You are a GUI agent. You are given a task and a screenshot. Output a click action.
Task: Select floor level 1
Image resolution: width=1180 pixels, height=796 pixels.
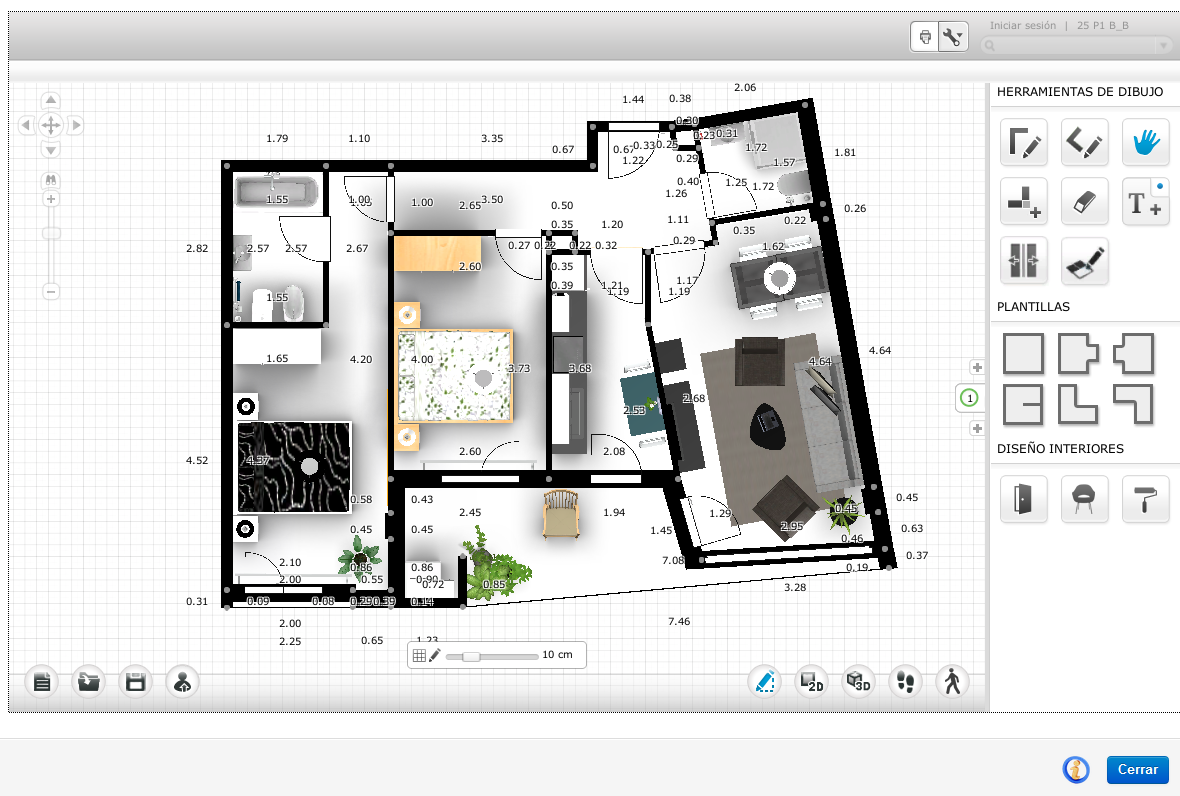coord(970,398)
